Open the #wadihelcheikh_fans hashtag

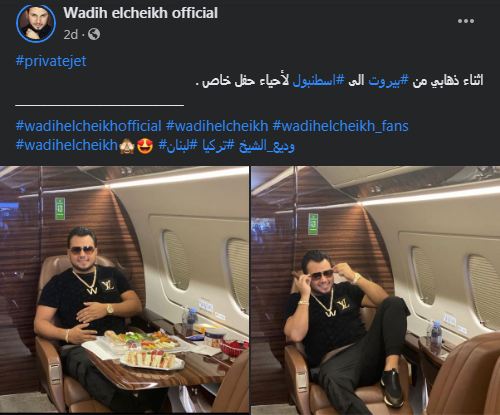pyautogui.click(x=340, y=126)
